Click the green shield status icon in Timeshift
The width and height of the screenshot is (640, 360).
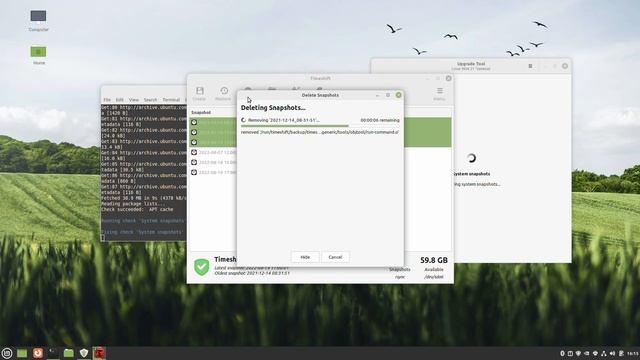(202, 267)
